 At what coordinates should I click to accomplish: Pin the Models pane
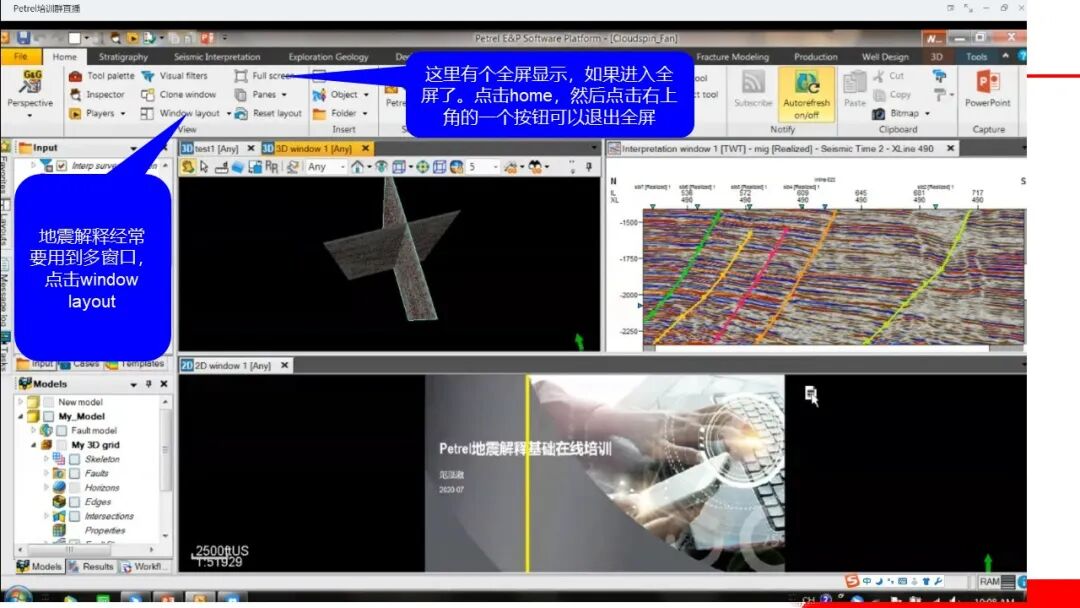click(148, 384)
